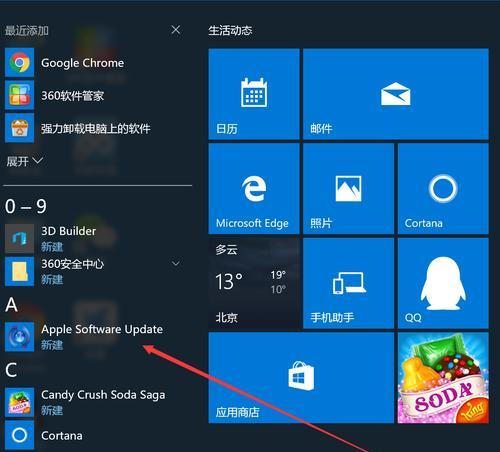Select Cortana in the app list
The width and height of the screenshot is (500, 452).
tap(97, 435)
